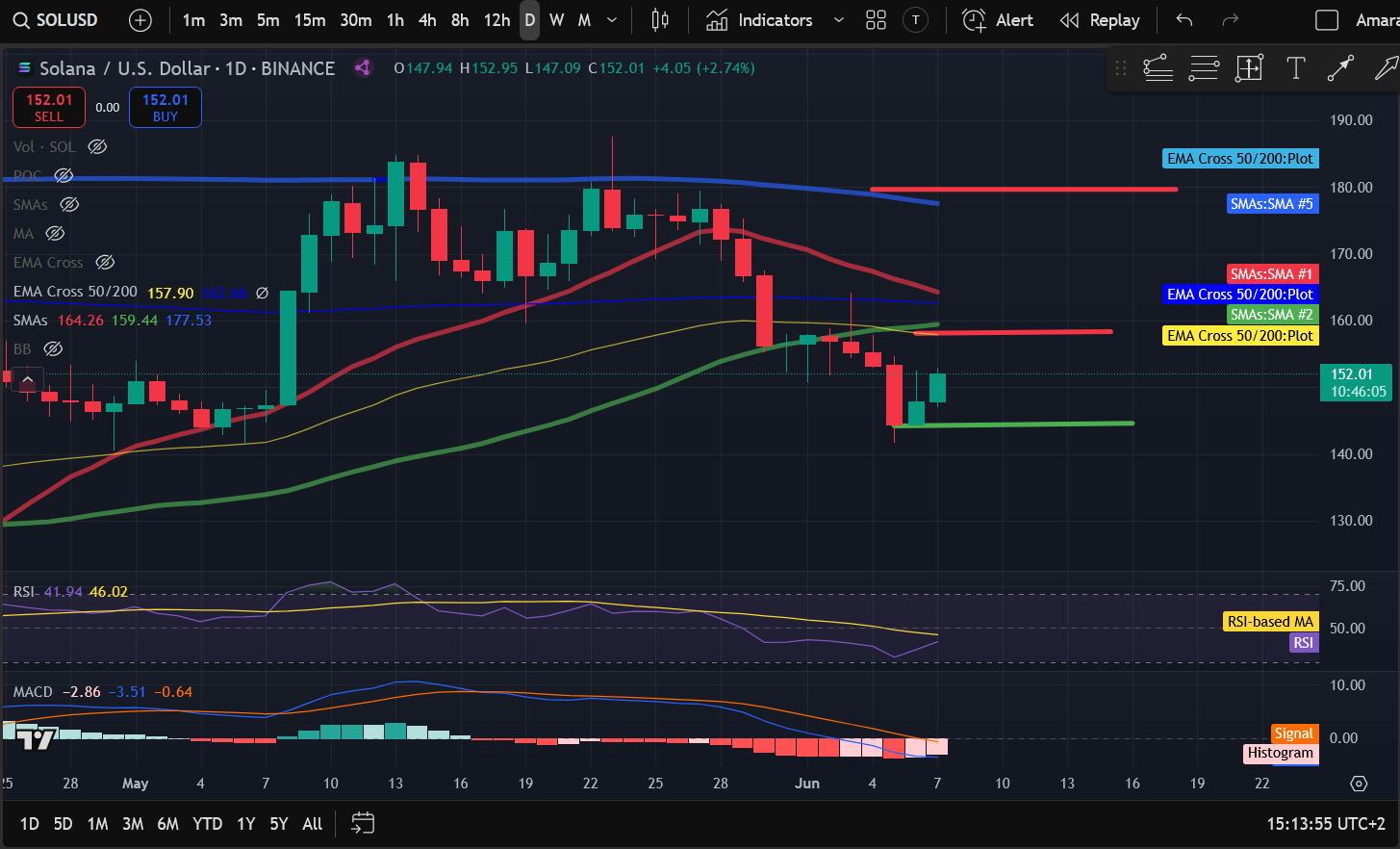Switch to the 4h interval
Image resolution: width=1400 pixels, height=849 pixels.
(x=427, y=20)
